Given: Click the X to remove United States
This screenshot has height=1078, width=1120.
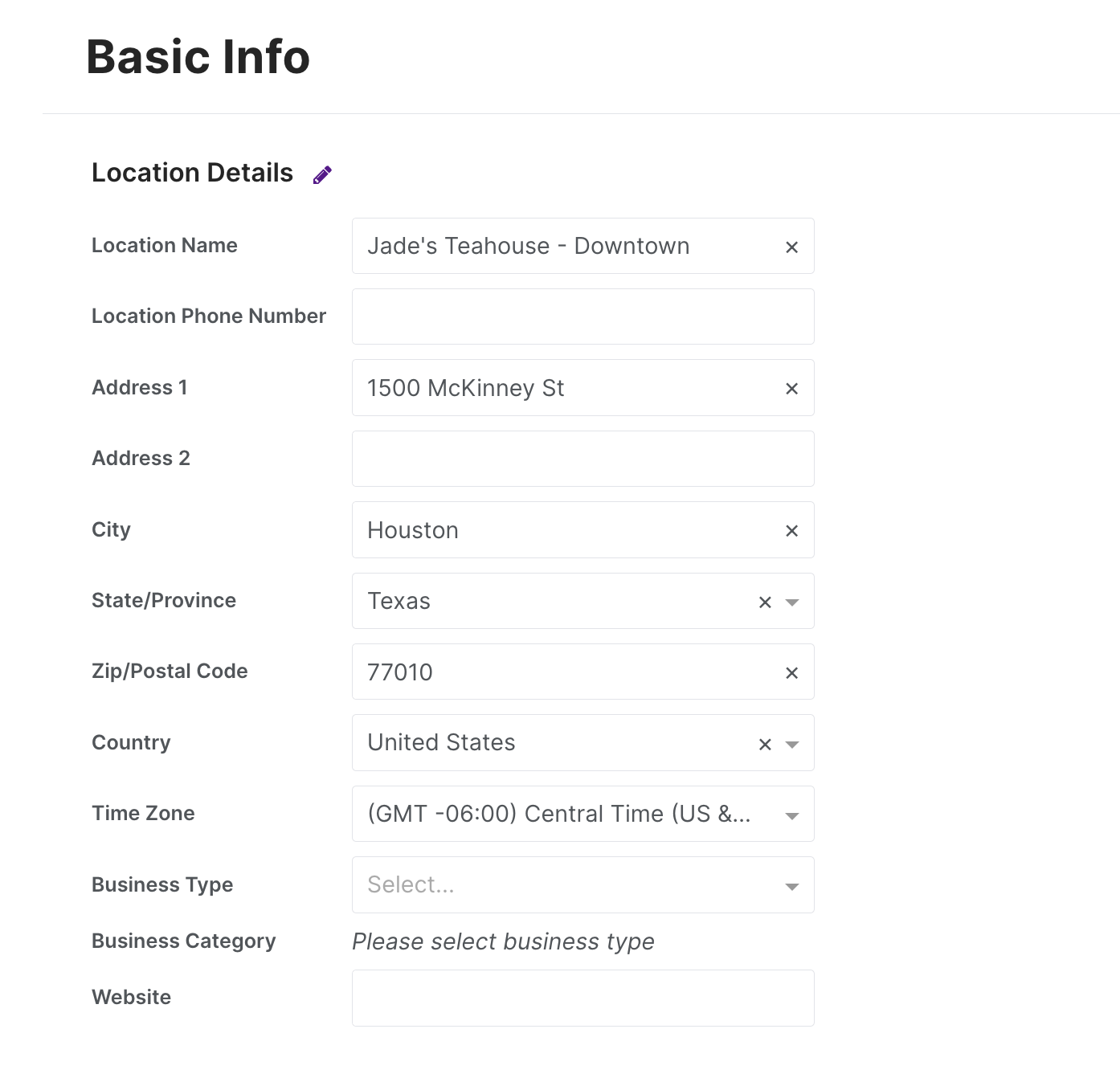Looking at the screenshot, I should [764, 743].
